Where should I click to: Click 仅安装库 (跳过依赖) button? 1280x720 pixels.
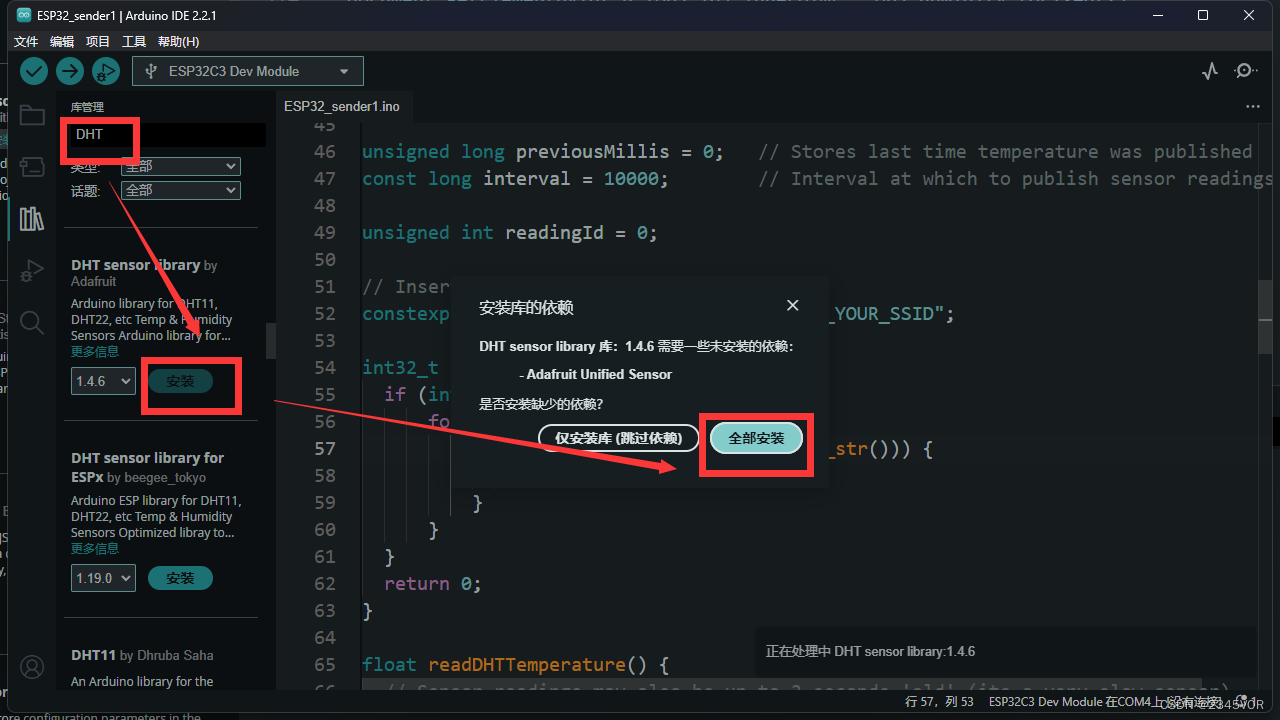point(619,438)
